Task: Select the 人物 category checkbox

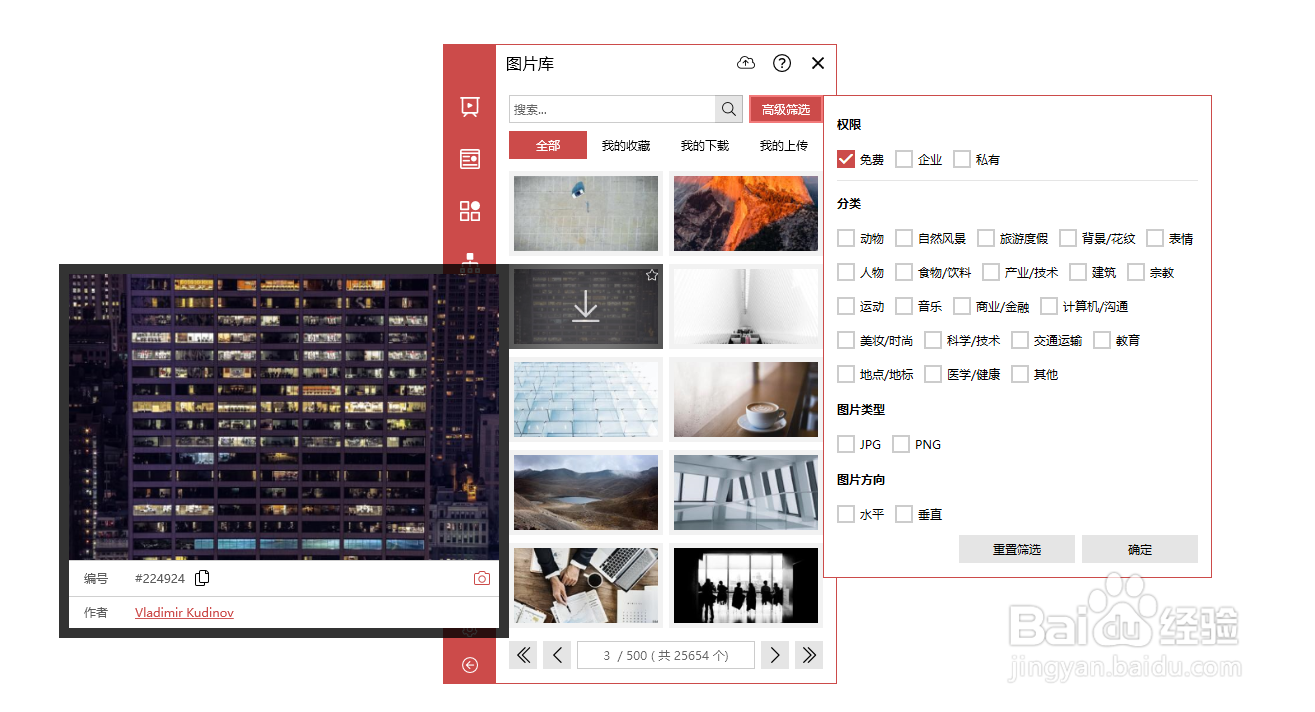Action: click(846, 272)
